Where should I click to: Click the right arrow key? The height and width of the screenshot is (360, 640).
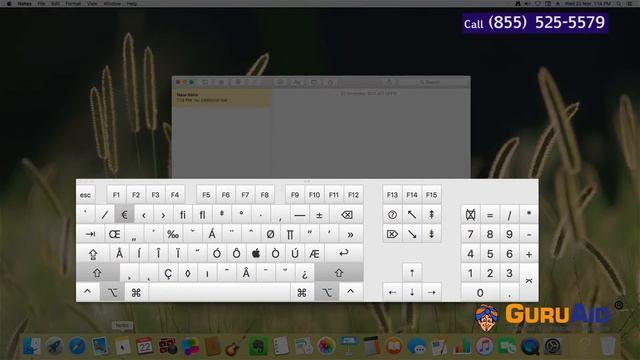[x=431, y=292]
